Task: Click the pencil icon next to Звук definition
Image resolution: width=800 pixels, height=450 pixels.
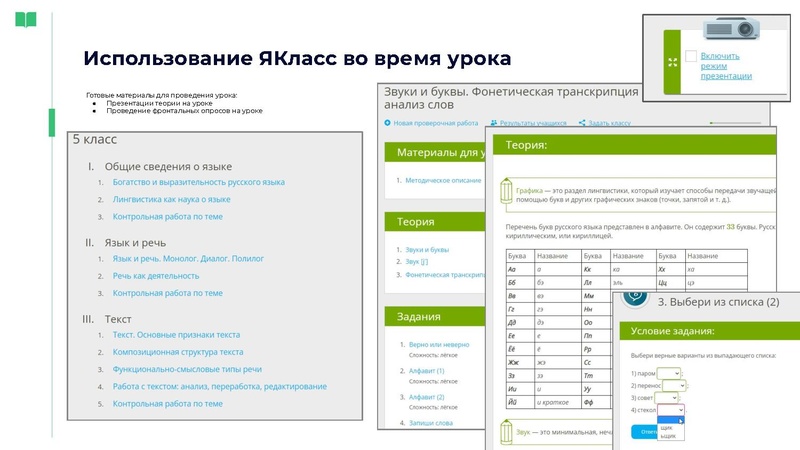Action: point(506,432)
